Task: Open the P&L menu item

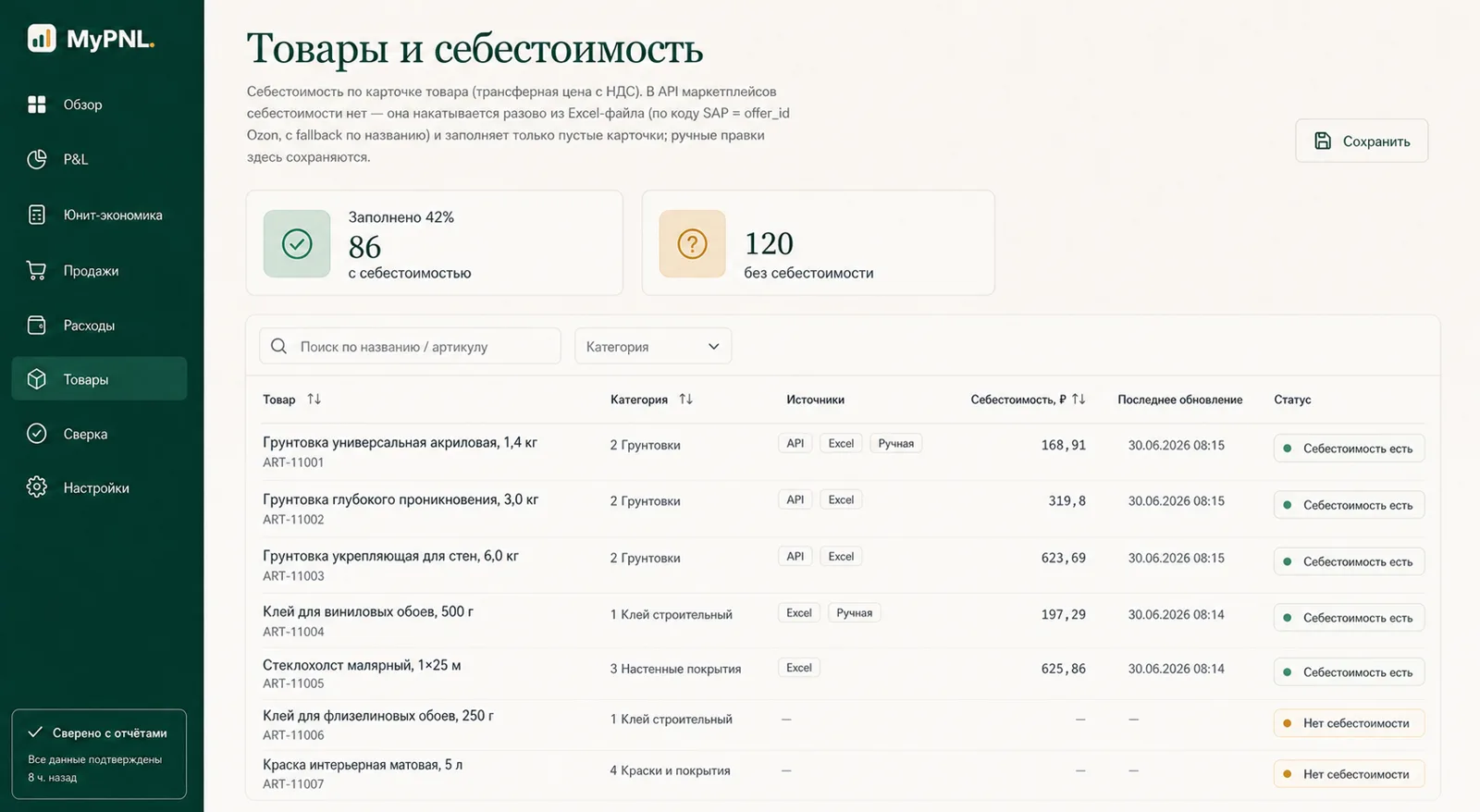Action: tap(99, 159)
